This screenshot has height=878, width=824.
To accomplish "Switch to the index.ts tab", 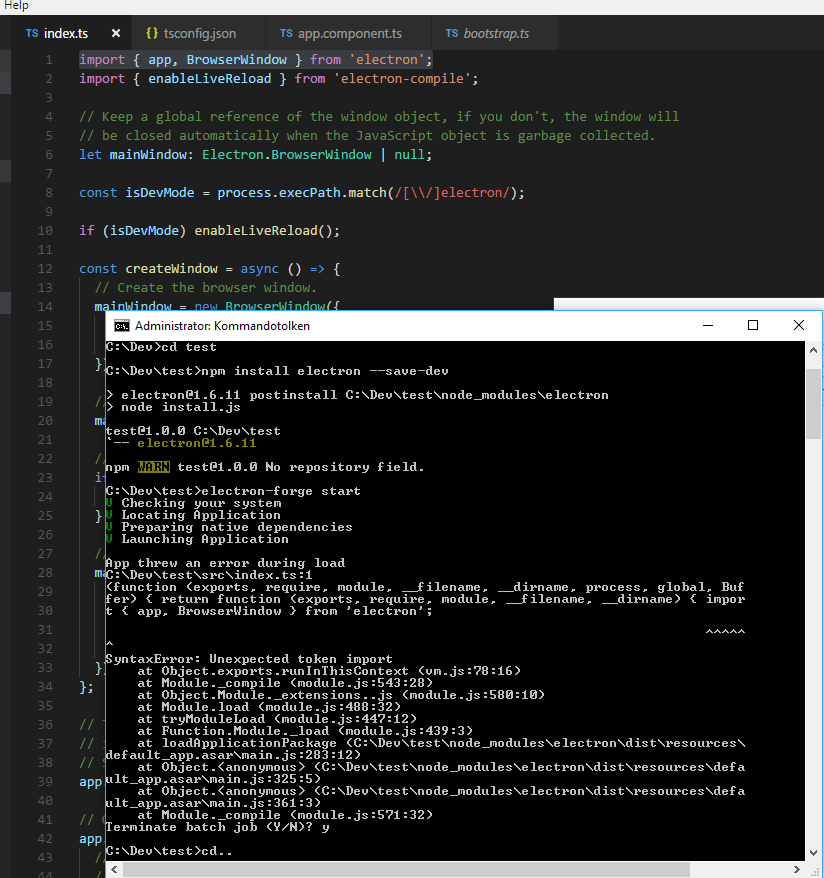I will tap(65, 34).
